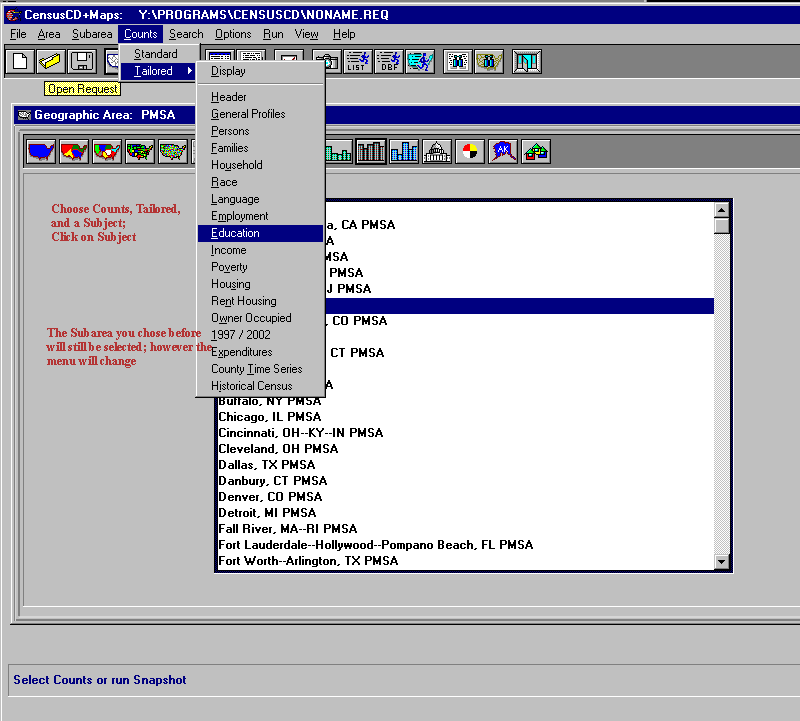The height and width of the screenshot is (721, 800).
Task: Click the list scrollbar down arrow
Action: [722, 563]
